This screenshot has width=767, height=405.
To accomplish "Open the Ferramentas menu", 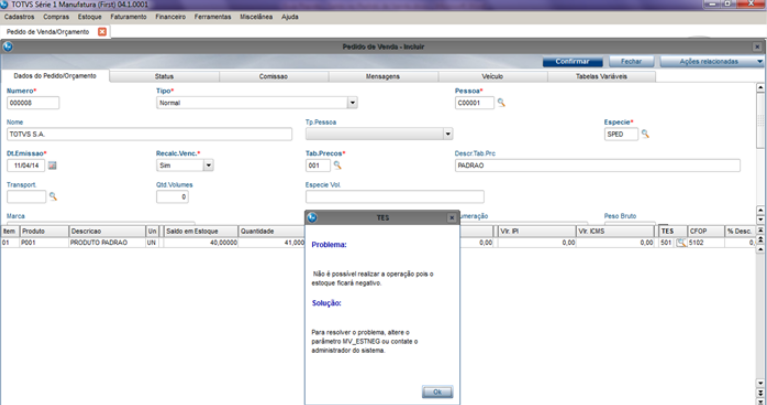I will (x=213, y=17).
